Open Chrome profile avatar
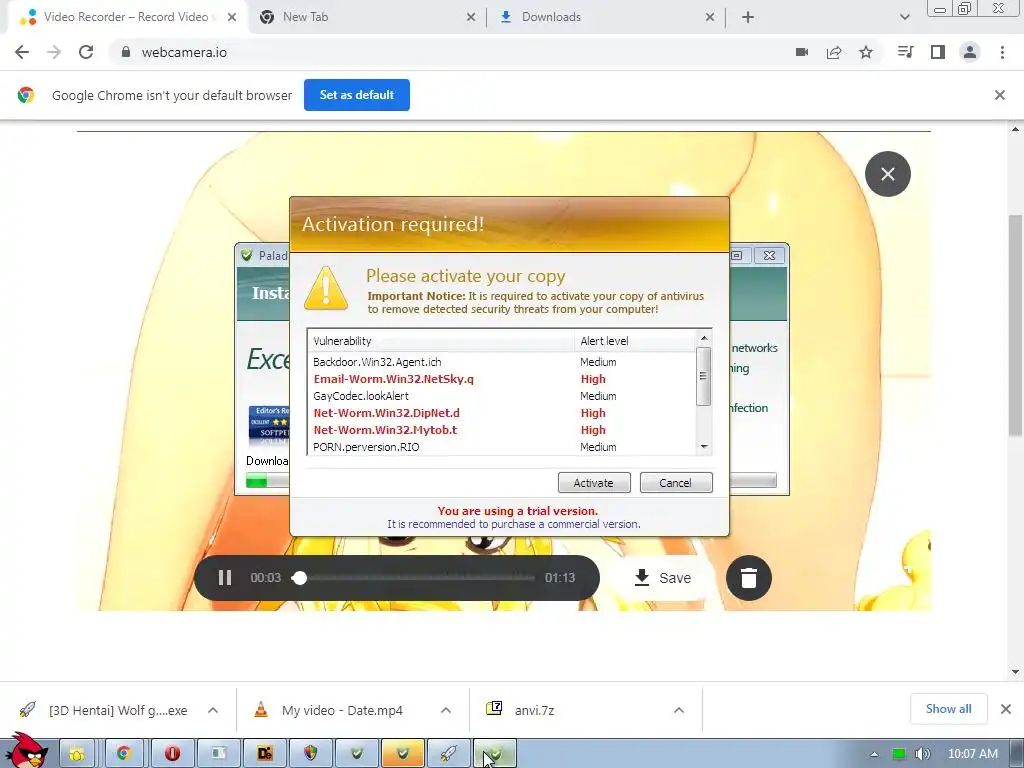1024x768 pixels. pos(970,52)
